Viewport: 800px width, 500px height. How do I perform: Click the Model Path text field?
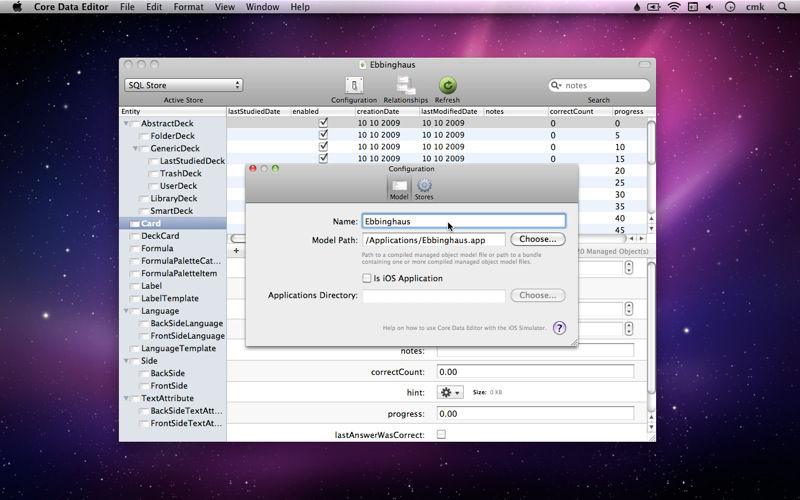coord(434,240)
